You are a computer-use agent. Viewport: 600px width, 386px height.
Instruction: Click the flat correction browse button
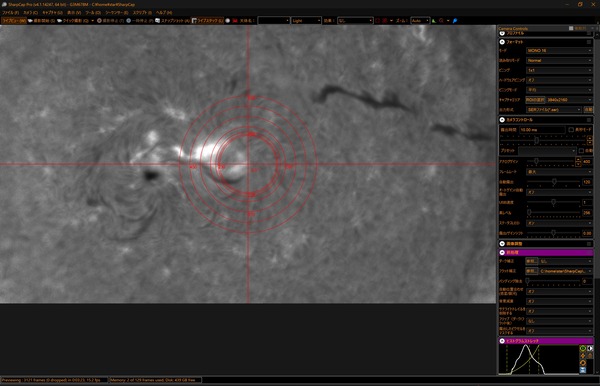point(532,271)
